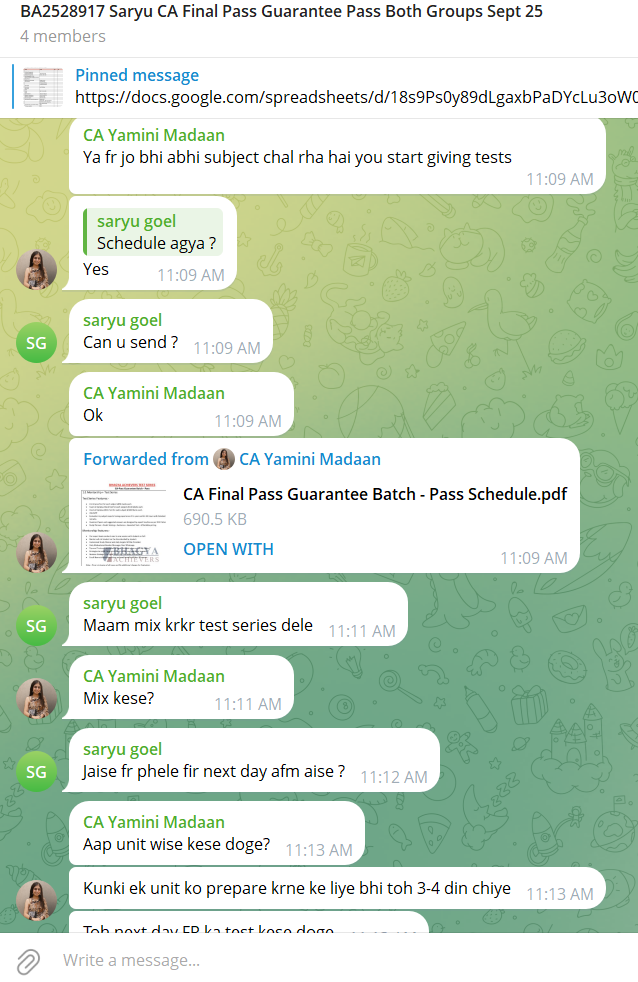Click the SG avatar beside 'Jaise fr phele' message
638x982 pixels.
click(x=36, y=772)
